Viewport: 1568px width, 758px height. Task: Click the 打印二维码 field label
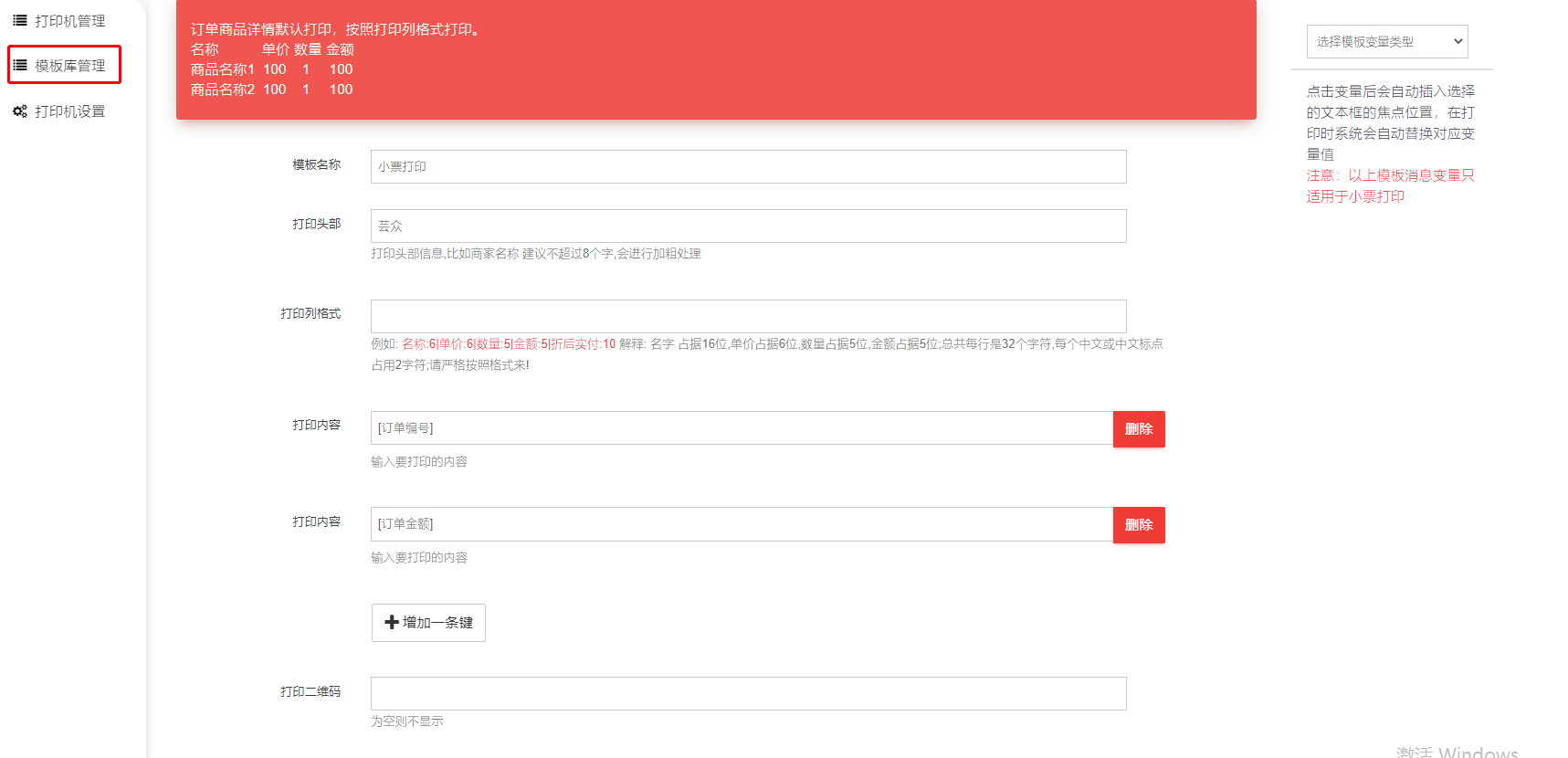pos(310,691)
